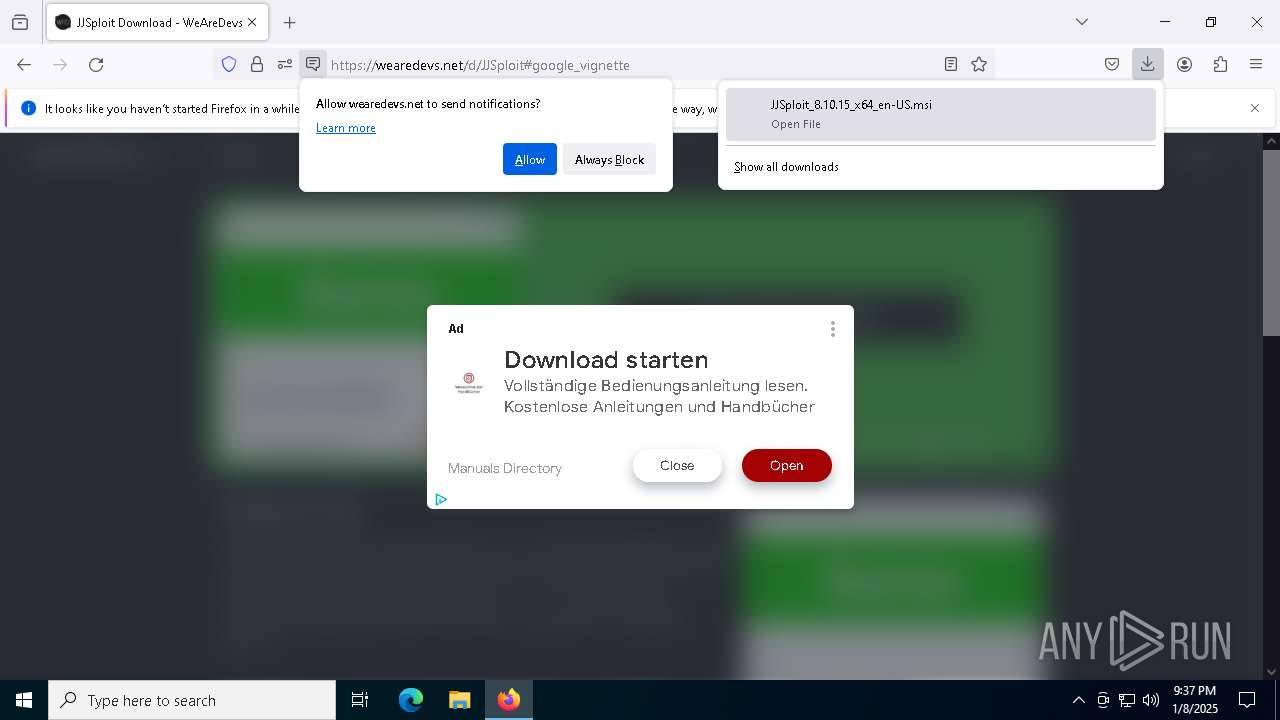Show hidden system tray icons

point(1078,700)
